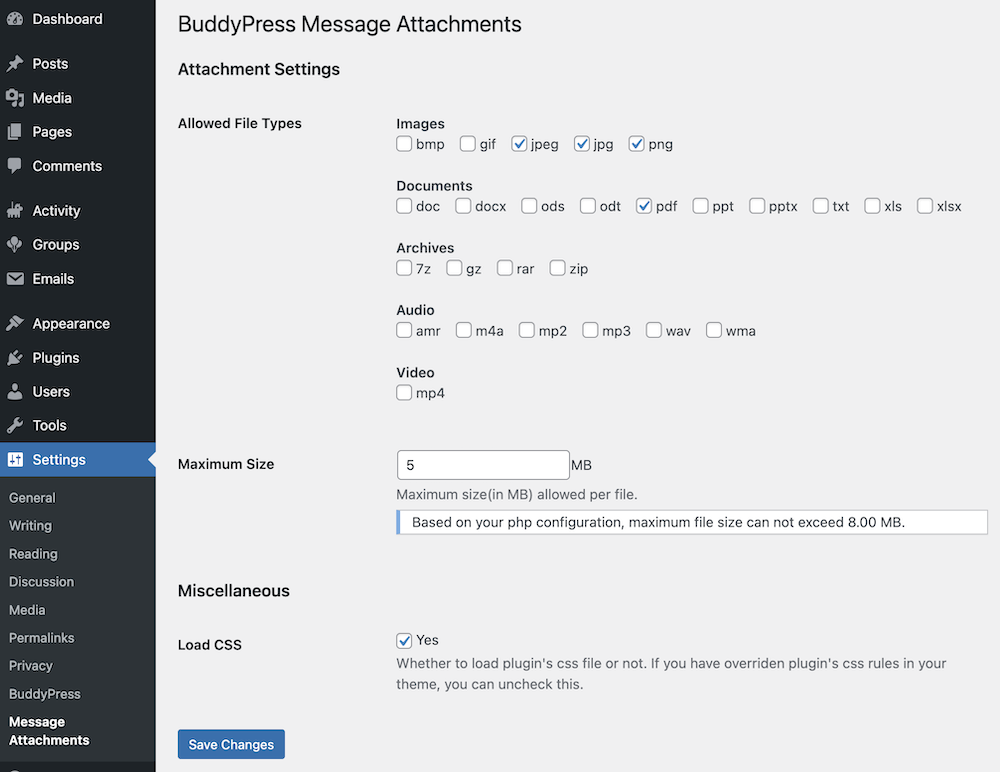The height and width of the screenshot is (772, 1000).
Task: Allow docx document attachments
Action: coord(463,205)
